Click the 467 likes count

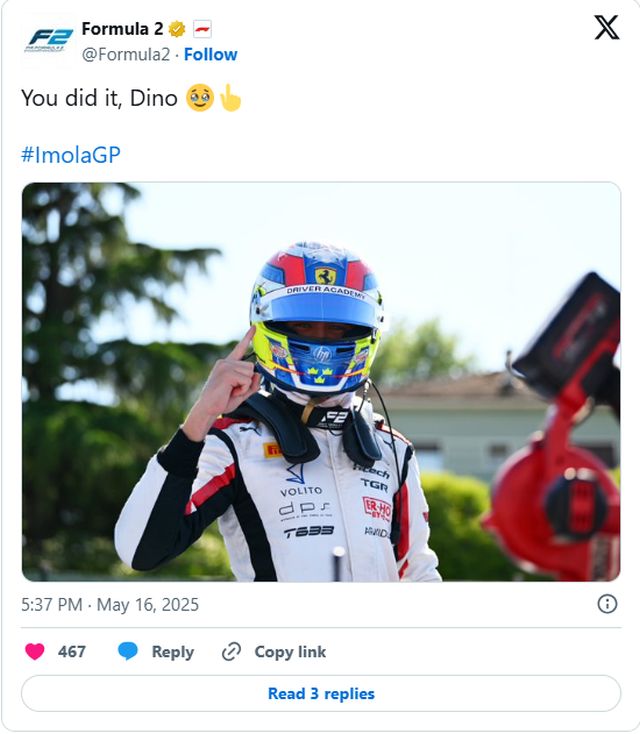click(x=72, y=651)
